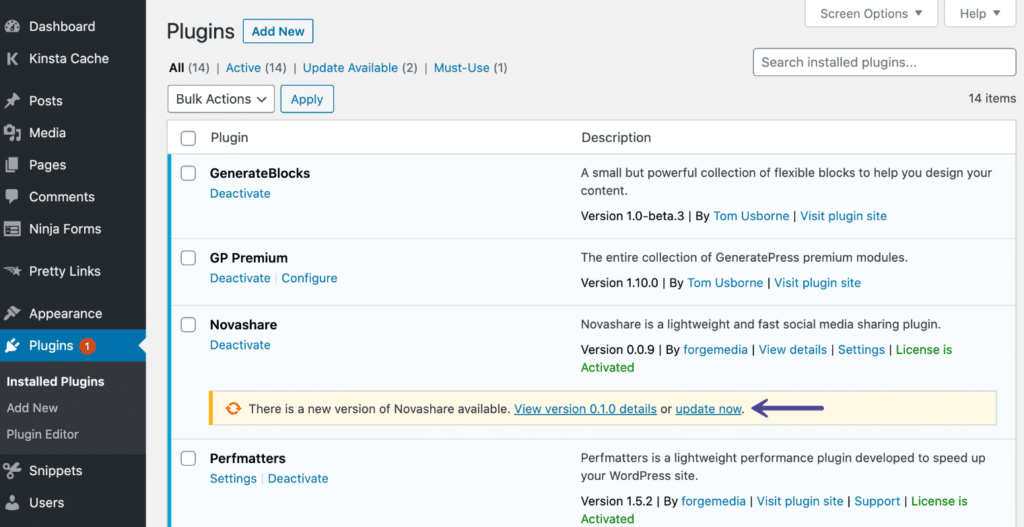
Task: Visit GP Premium plugin site link
Action: tap(817, 283)
